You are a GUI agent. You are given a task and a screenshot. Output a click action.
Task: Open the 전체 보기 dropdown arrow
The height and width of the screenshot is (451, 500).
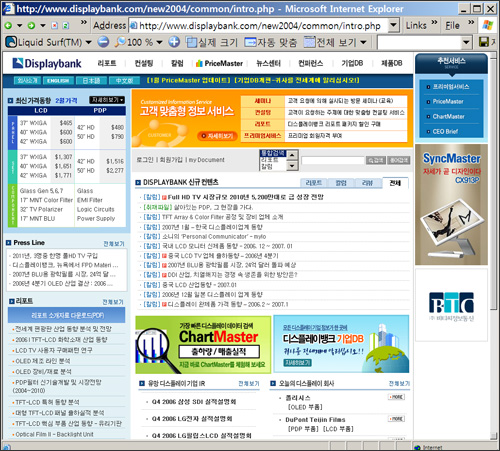pyautogui.click(x=363, y=42)
